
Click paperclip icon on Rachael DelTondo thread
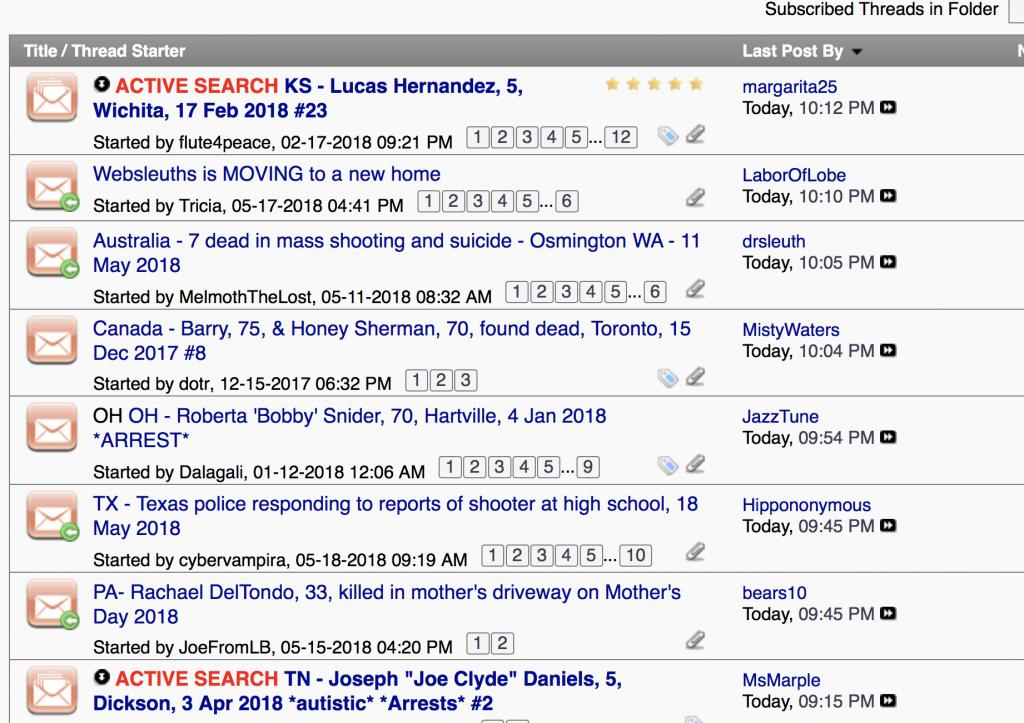click(695, 640)
